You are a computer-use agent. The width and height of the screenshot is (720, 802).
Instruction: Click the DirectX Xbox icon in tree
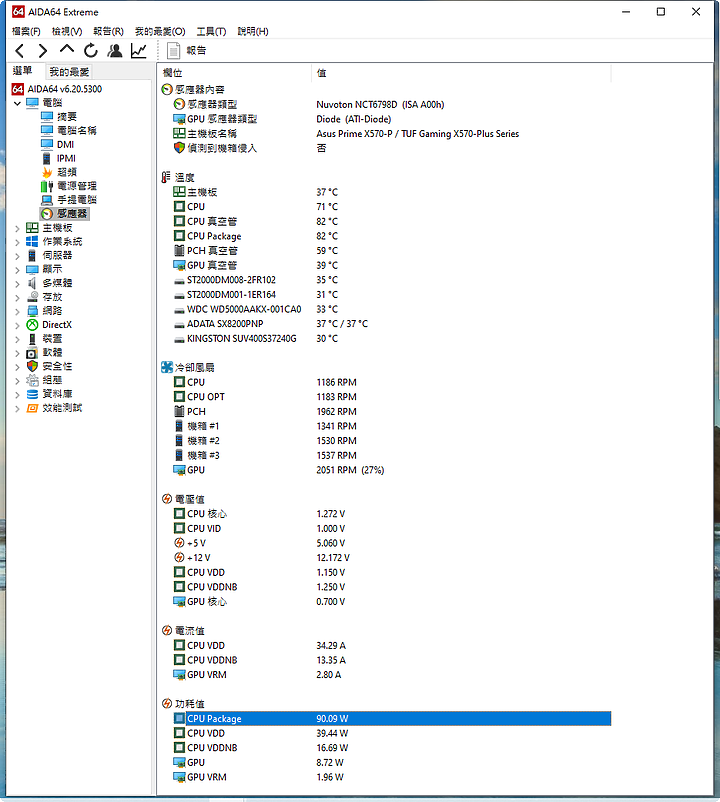coord(32,325)
